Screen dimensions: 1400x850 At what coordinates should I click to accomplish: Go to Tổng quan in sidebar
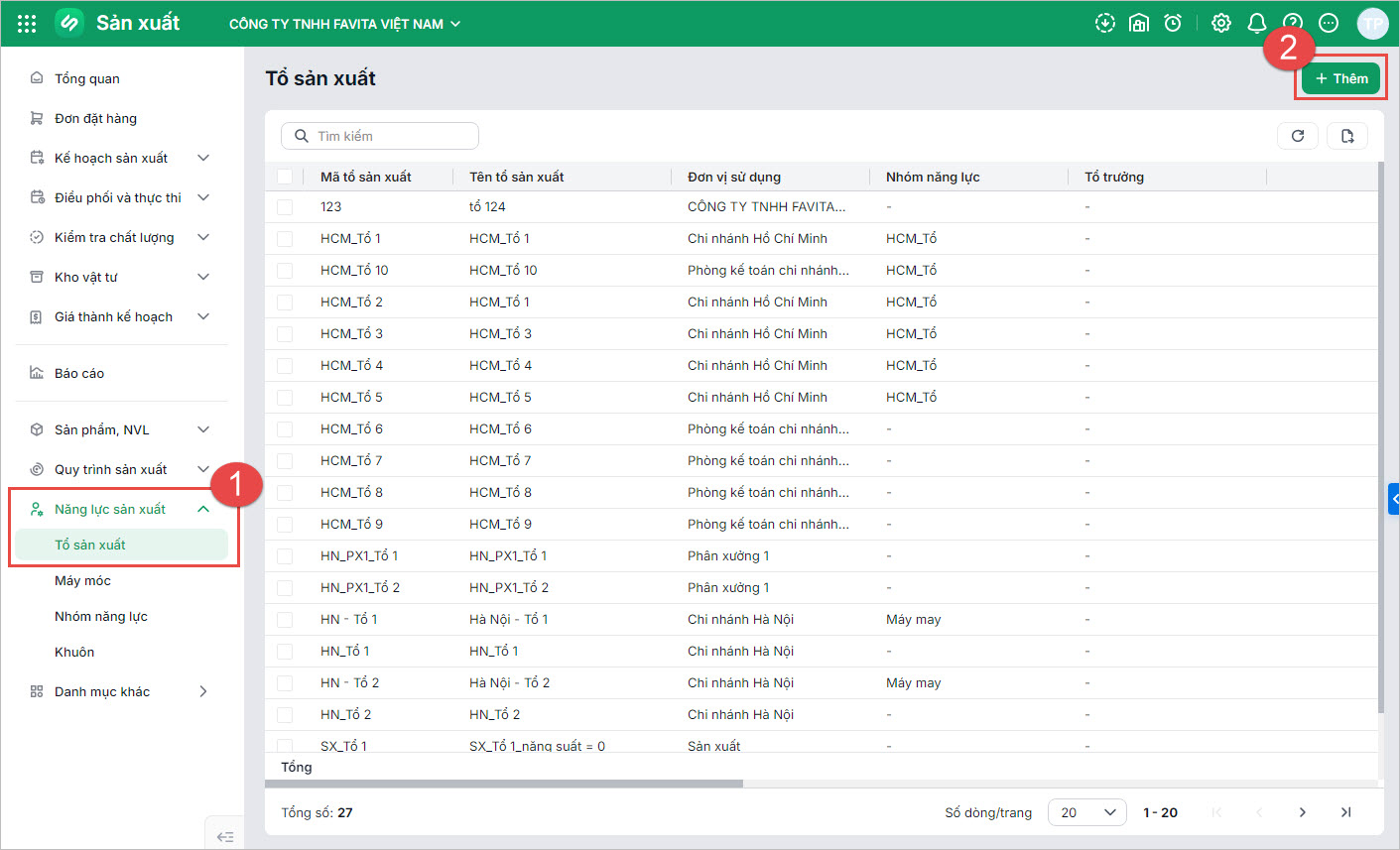(x=86, y=78)
